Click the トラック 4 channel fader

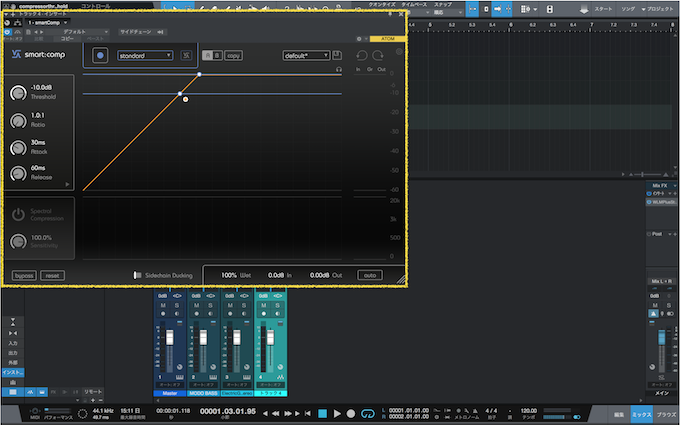pos(270,338)
